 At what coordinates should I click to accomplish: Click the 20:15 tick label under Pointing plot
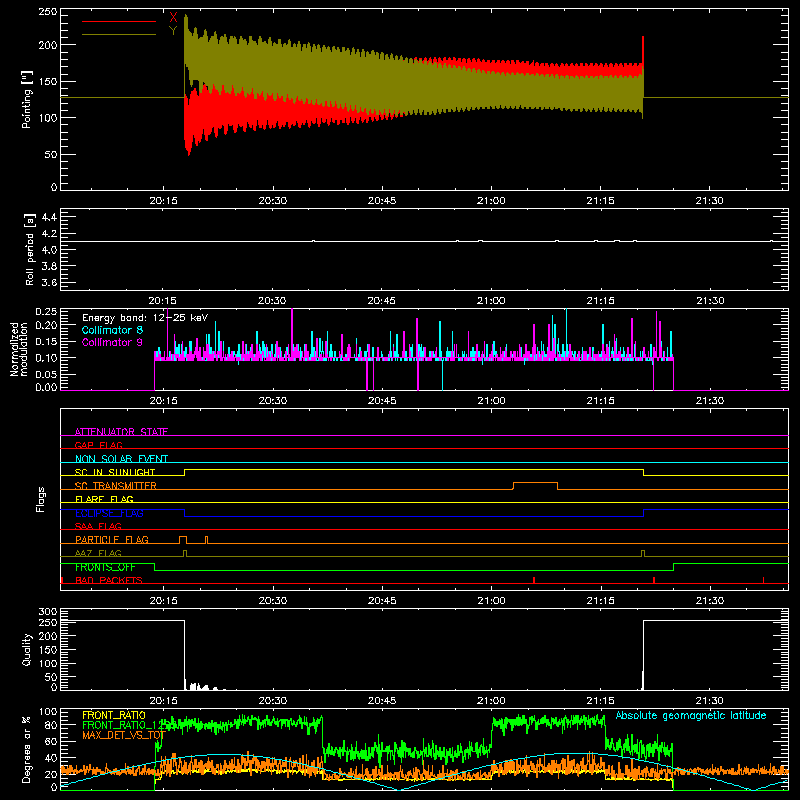[x=164, y=201]
